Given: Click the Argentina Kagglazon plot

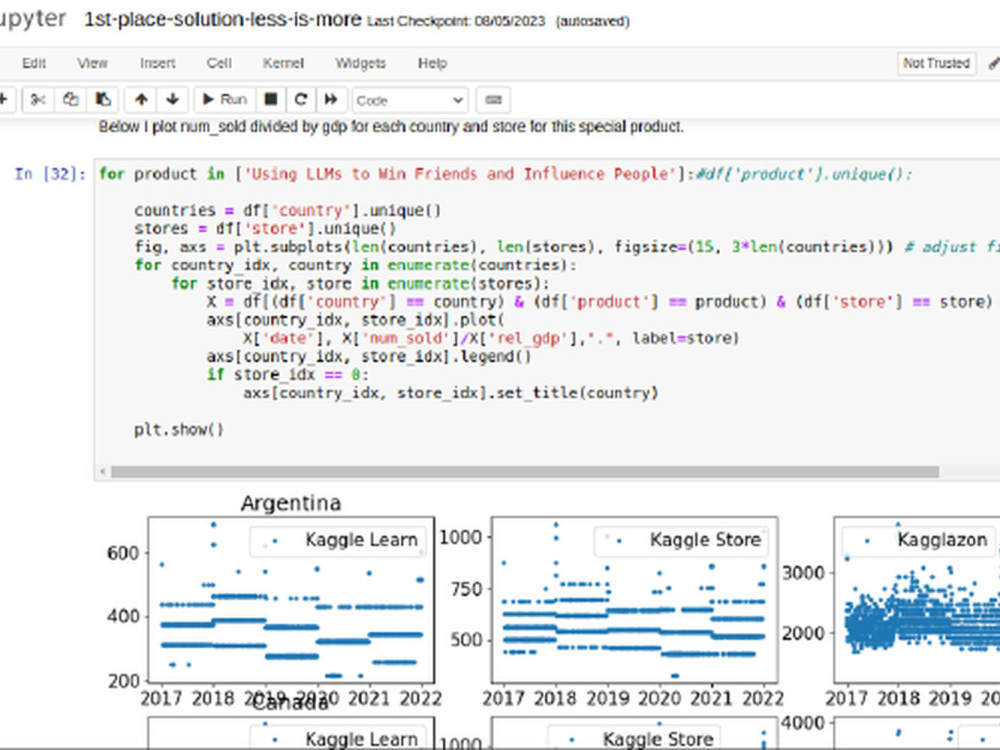Looking at the screenshot, I should (916, 599).
